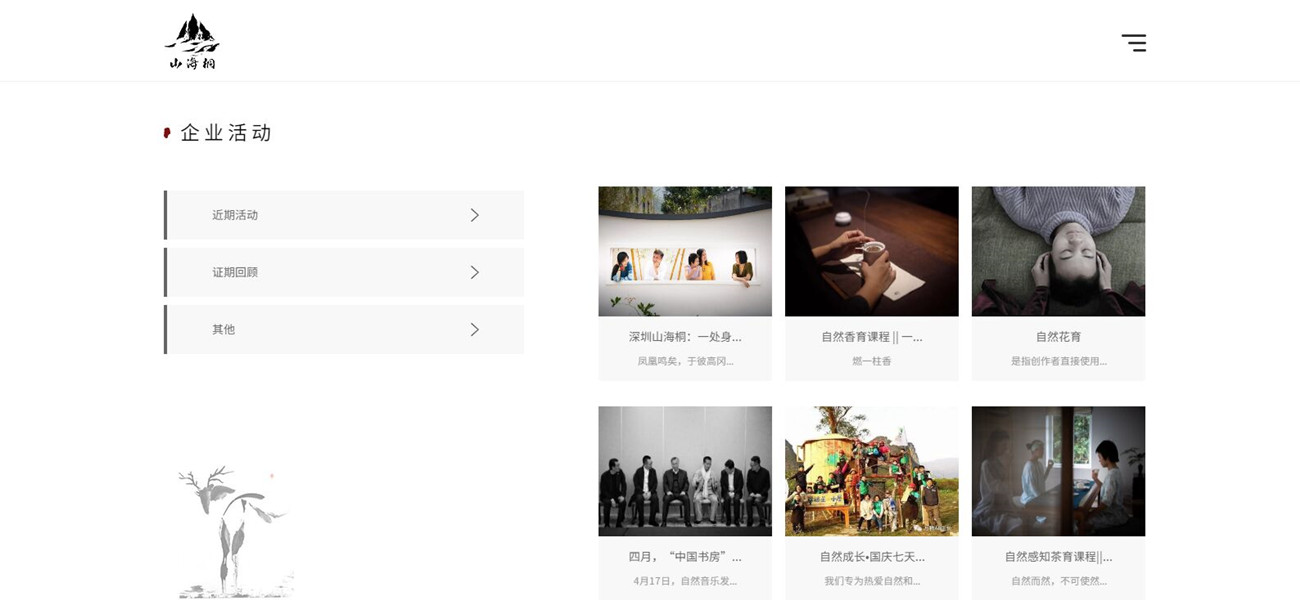
Task: Open the tea cup 自然香育课程 image
Action: pos(872,251)
